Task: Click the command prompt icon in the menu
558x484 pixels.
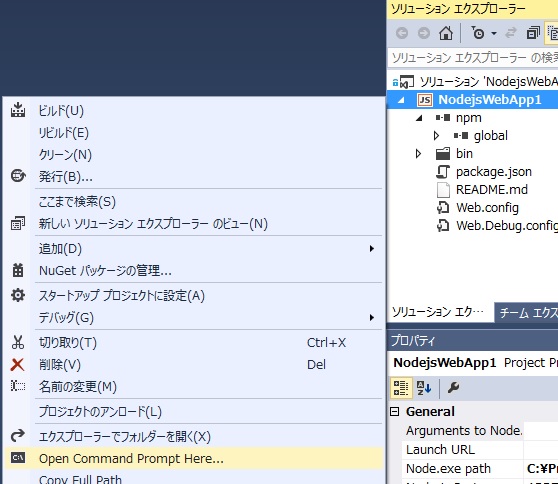Action: tap(18, 457)
